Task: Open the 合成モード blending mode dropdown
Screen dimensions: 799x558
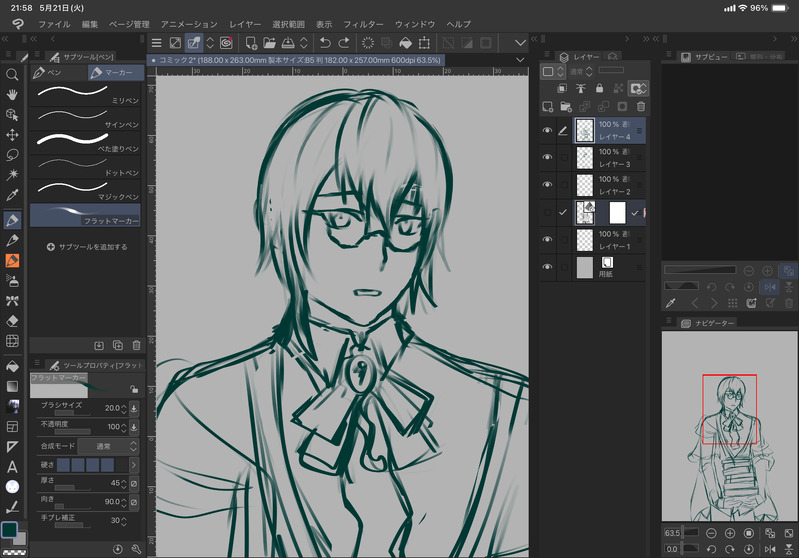Action: click(x=108, y=446)
